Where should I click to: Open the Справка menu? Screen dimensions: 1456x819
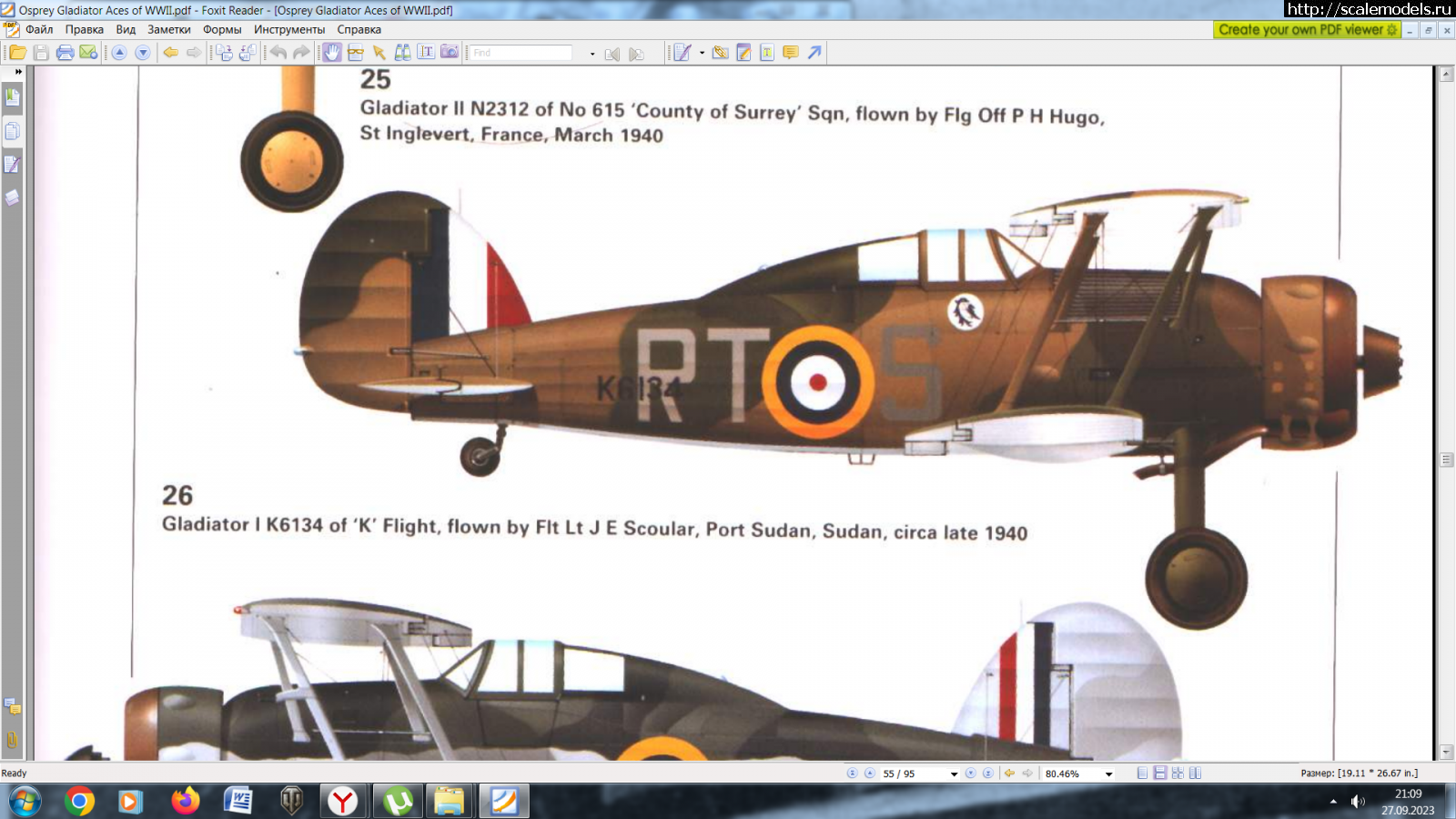coord(359,29)
